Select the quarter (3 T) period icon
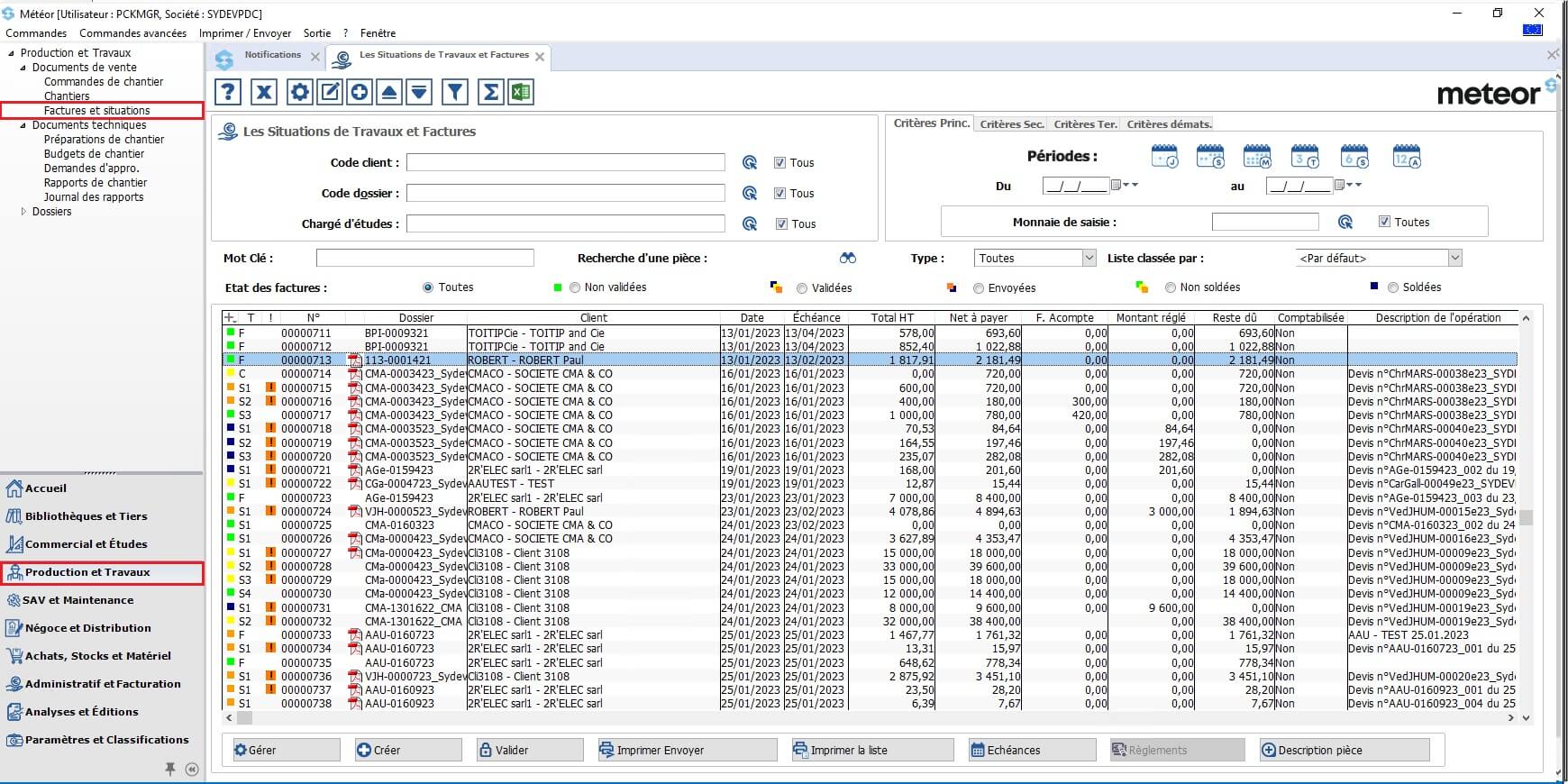 pyautogui.click(x=1305, y=157)
